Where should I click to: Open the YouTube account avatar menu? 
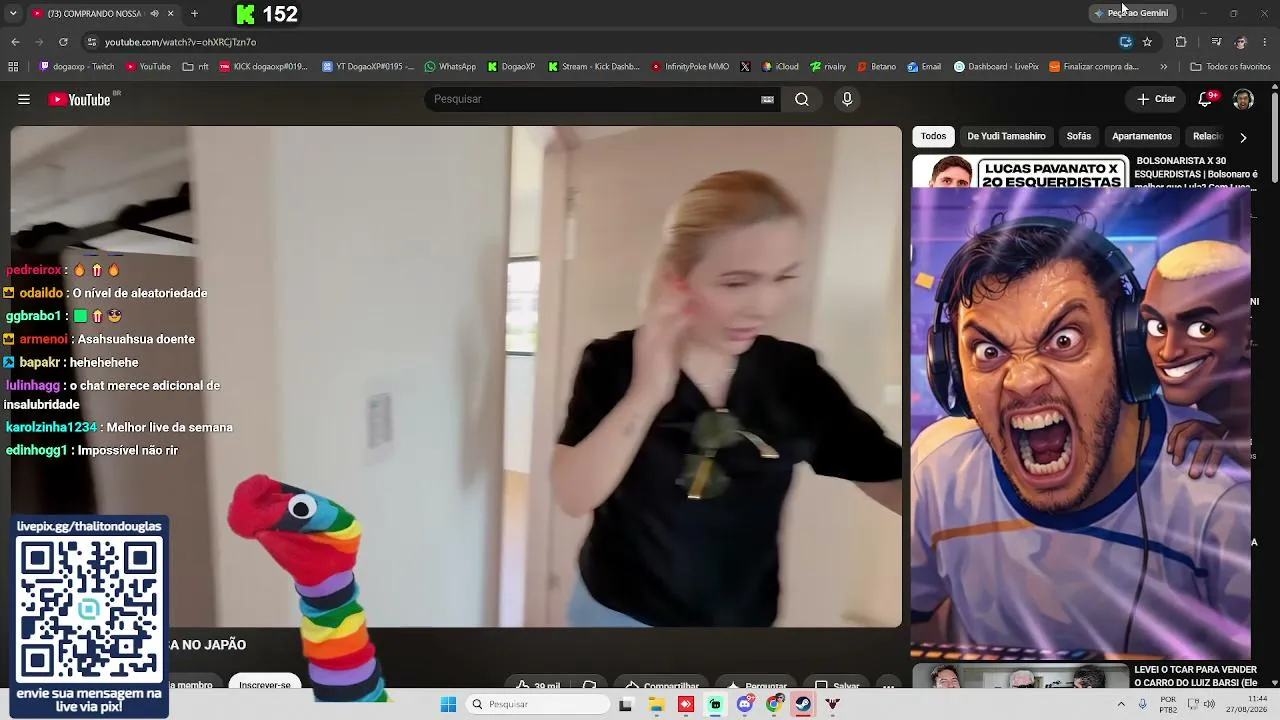(x=1243, y=99)
